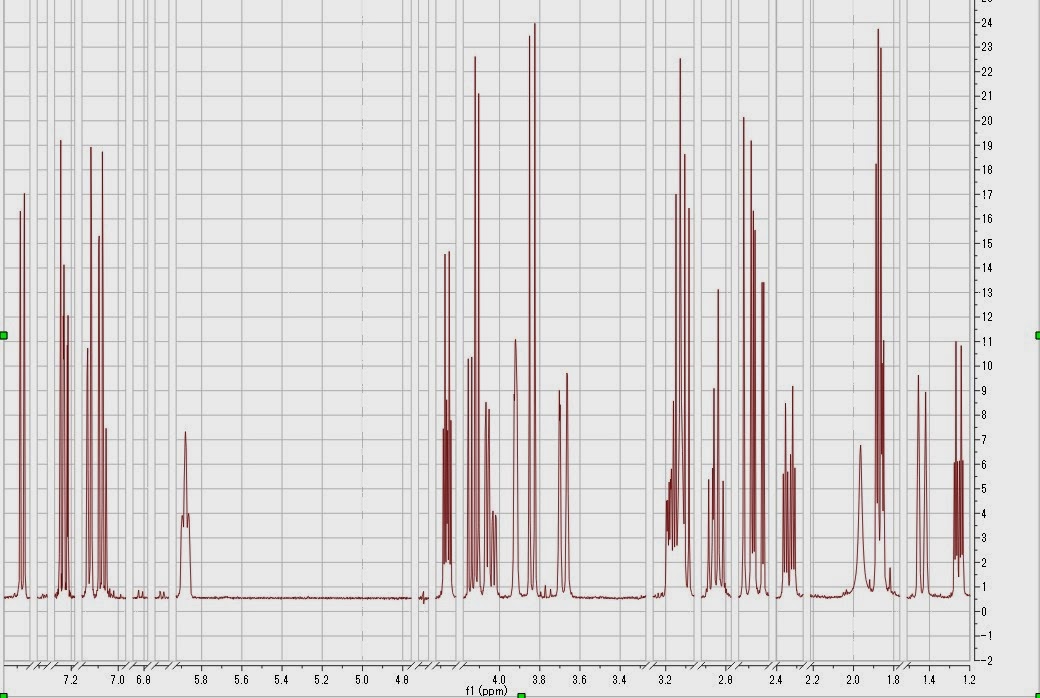Click the '1.8' tick label on the ppm axis
The height and width of the screenshot is (698, 1040).
point(893,680)
